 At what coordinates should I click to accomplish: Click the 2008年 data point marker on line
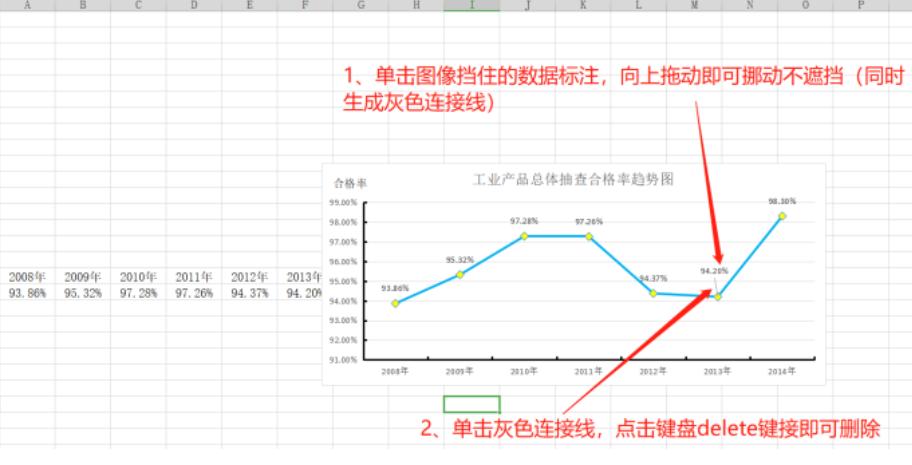(396, 303)
